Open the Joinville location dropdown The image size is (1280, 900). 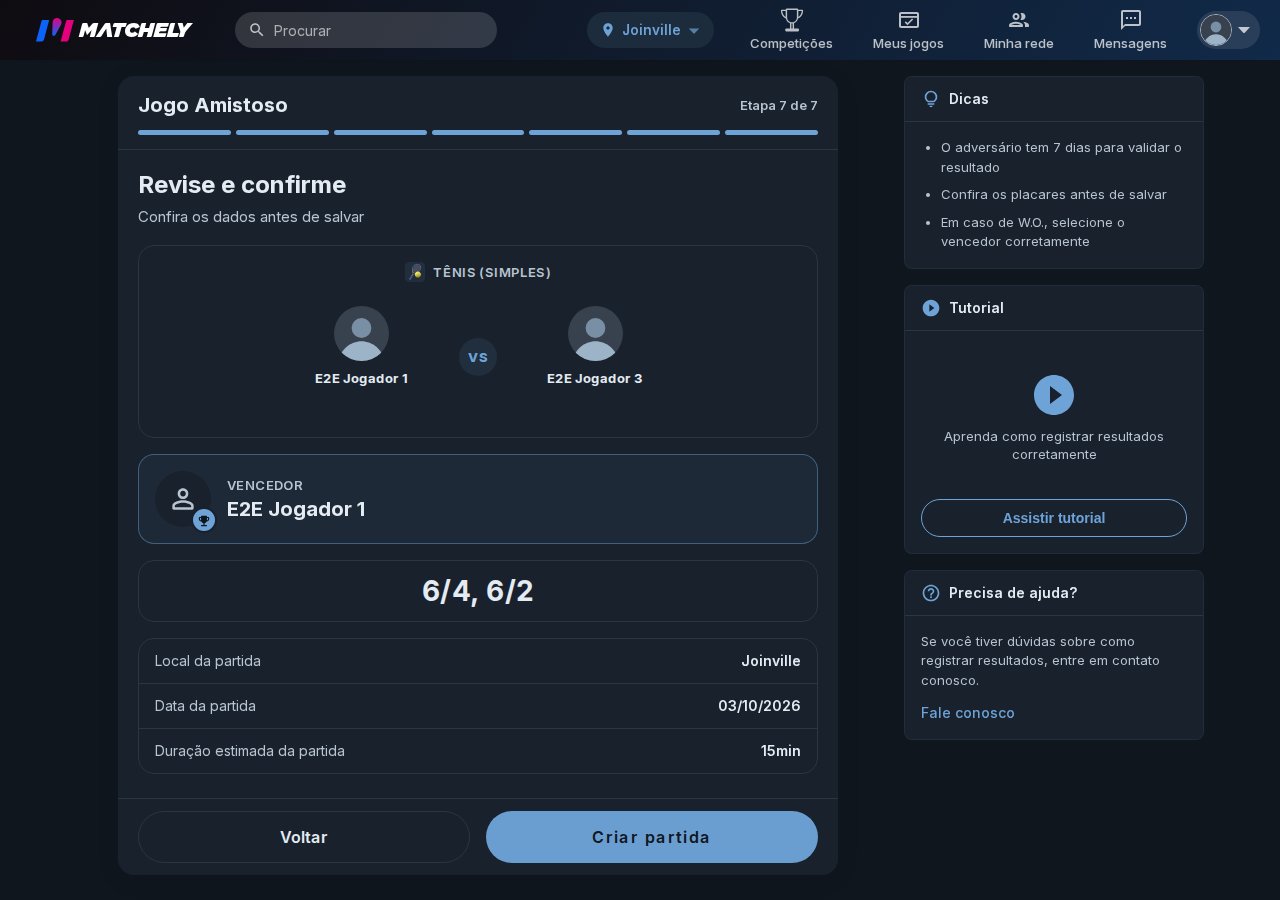pyautogui.click(x=650, y=30)
